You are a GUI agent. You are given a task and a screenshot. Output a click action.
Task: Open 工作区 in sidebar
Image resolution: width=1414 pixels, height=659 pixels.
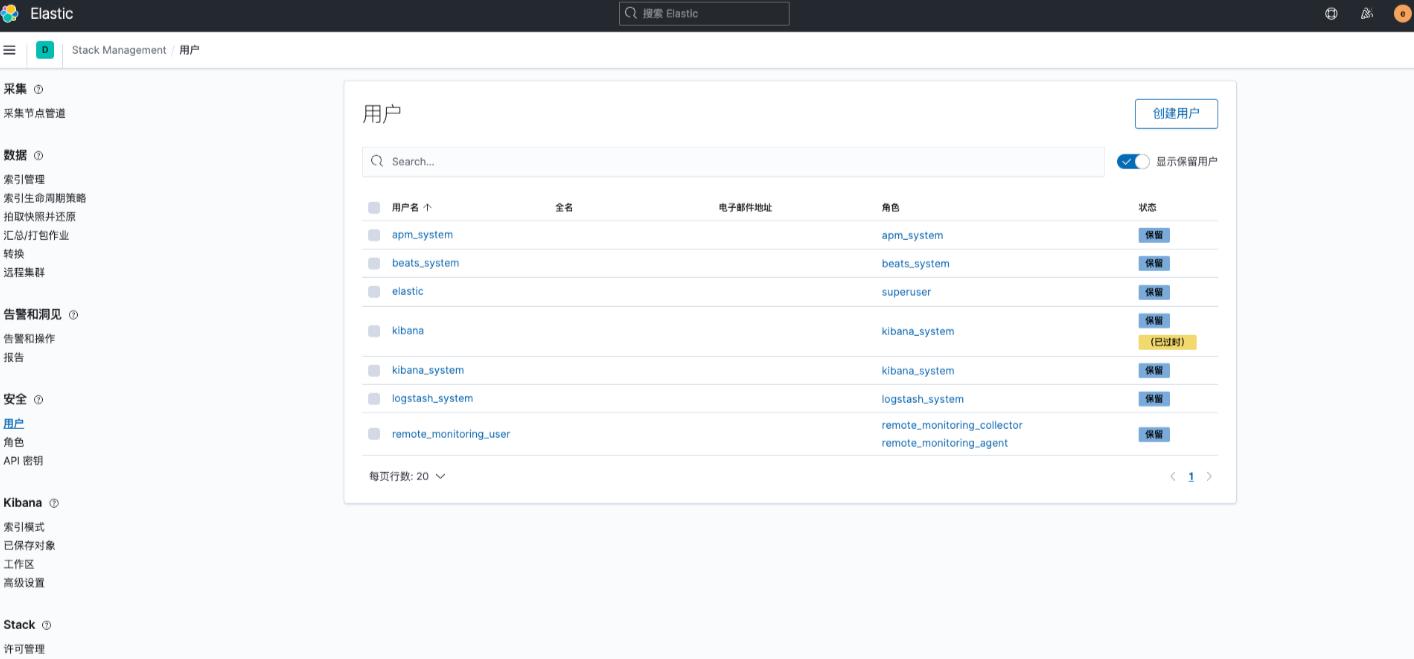tap(19, 565)
